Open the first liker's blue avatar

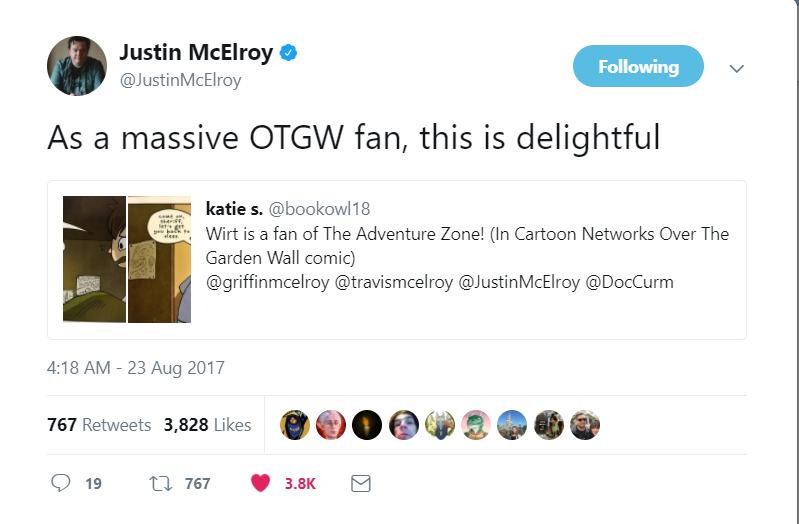point(295,425)
